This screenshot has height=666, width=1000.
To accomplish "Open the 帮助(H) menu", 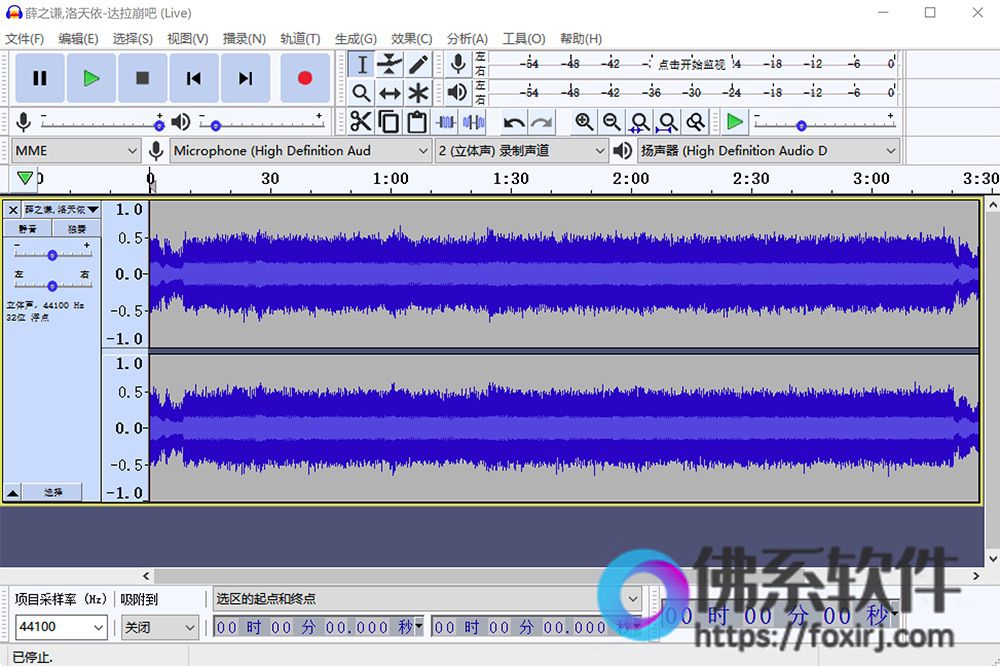I will (580, 39).
